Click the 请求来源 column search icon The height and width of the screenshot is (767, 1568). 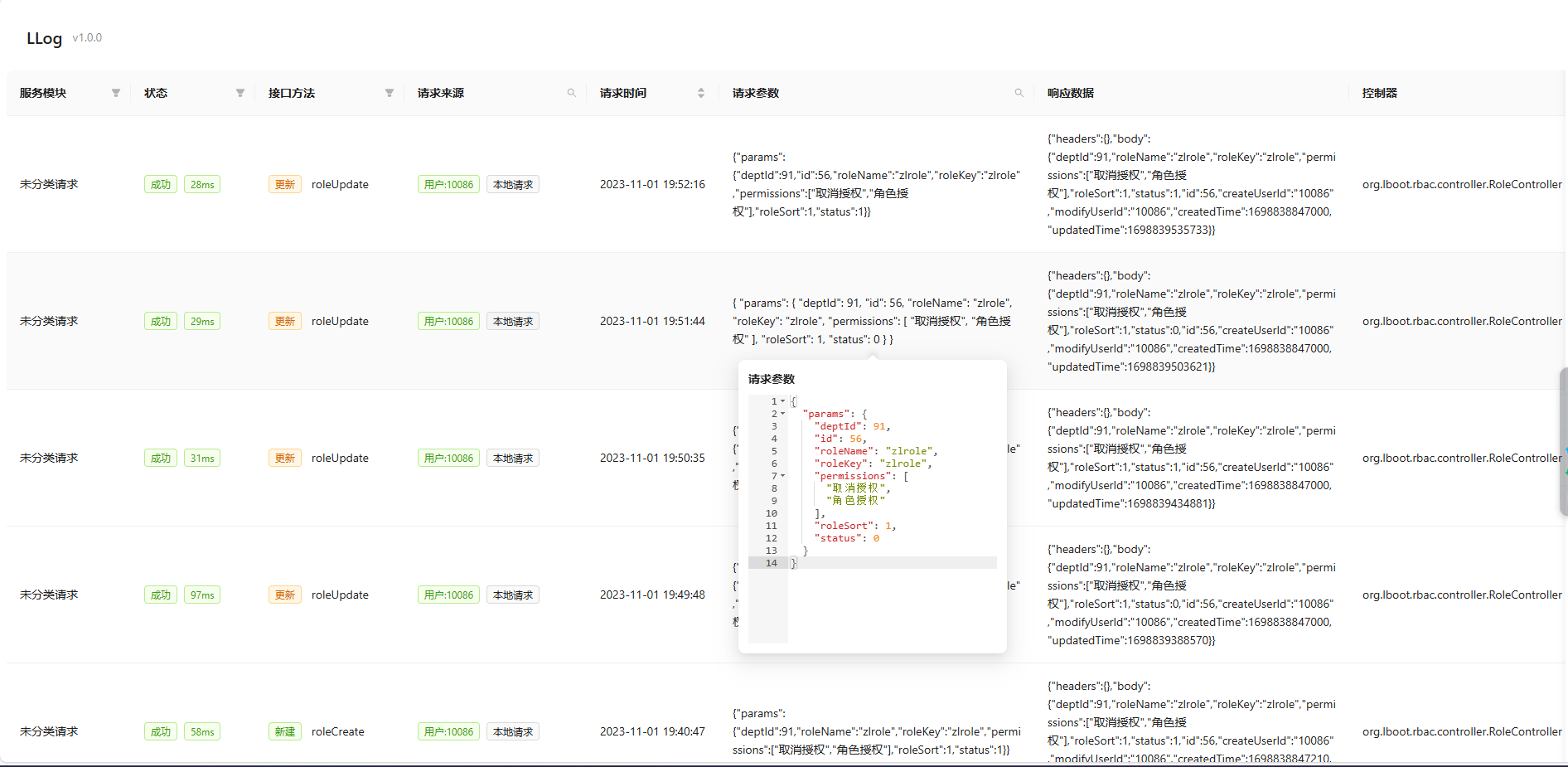[571, 93]
